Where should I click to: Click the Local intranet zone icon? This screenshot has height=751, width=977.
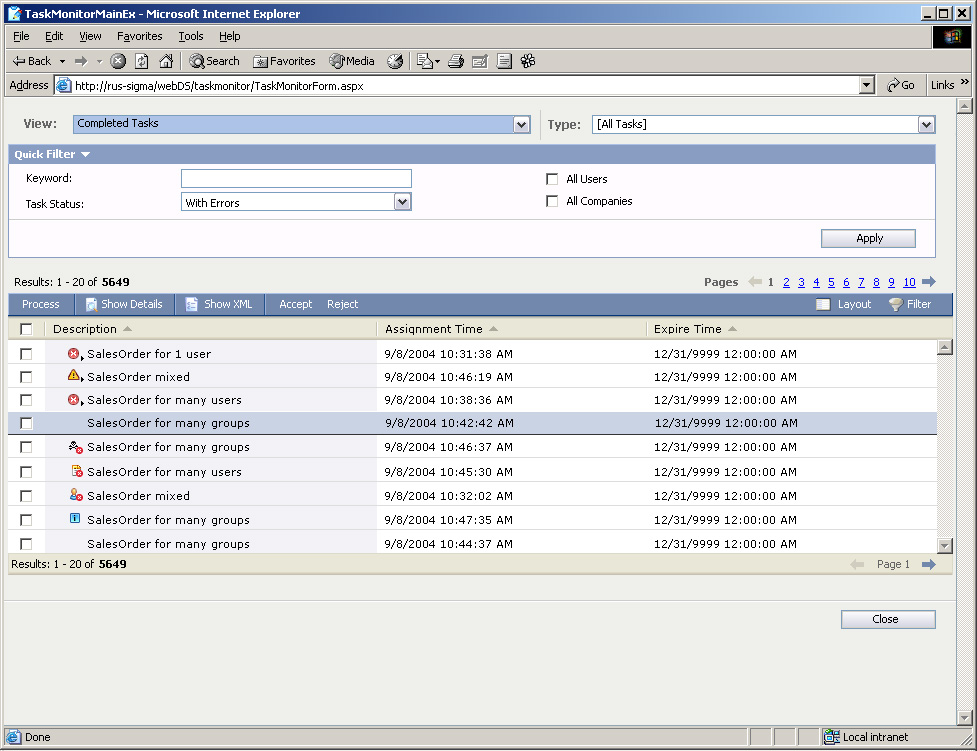831,737
